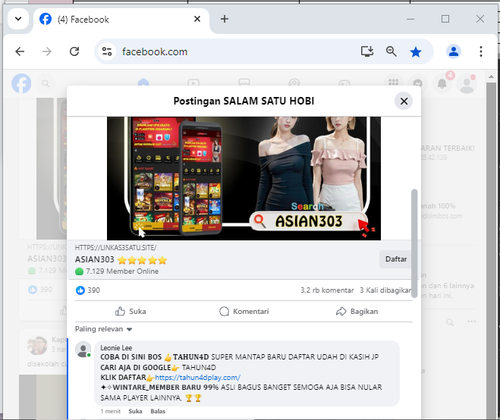Click the 1 menit comment timestamp
The image size is (500, 420).
point(111,411)
